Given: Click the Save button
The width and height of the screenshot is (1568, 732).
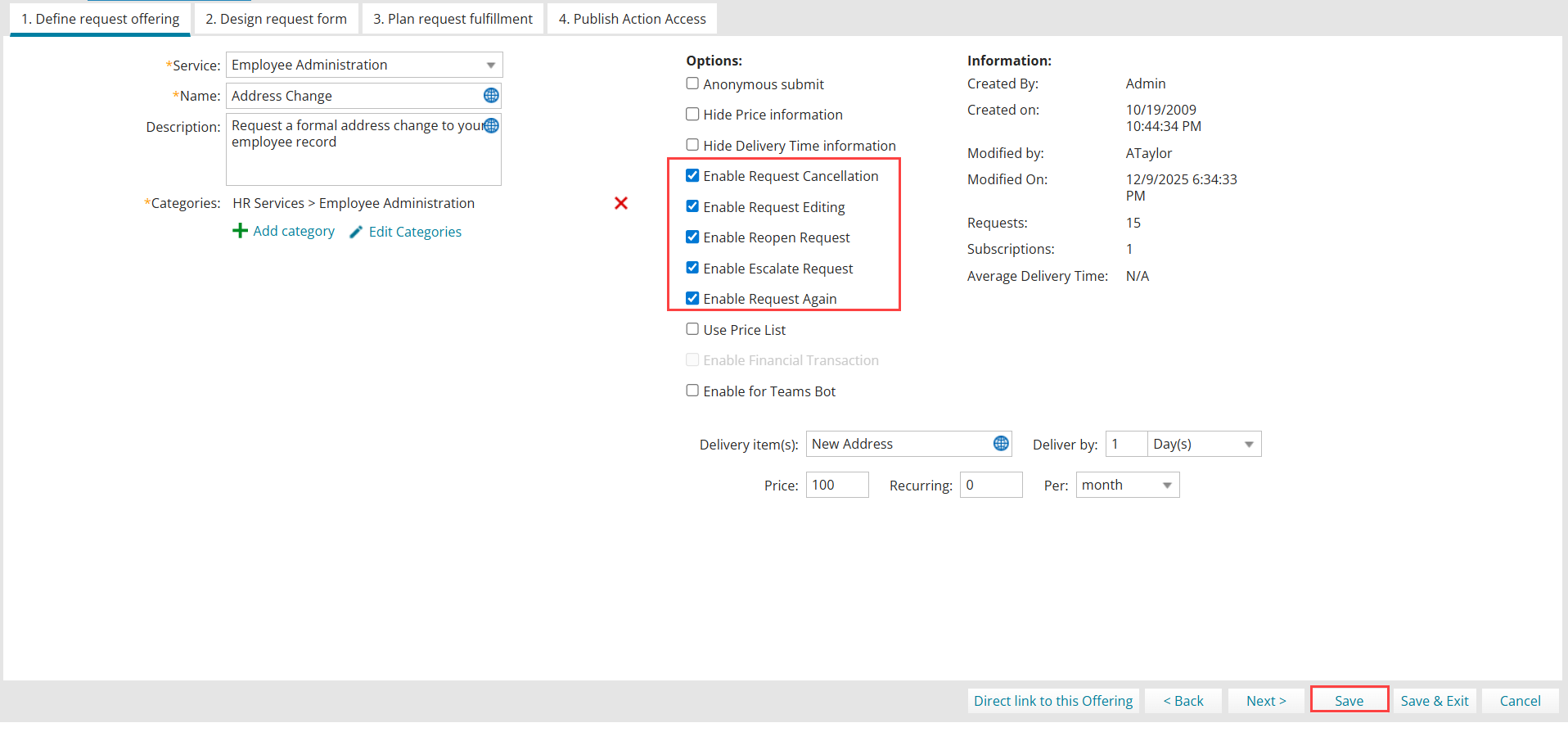Looking at the screenshot, I should point(1349,701).
